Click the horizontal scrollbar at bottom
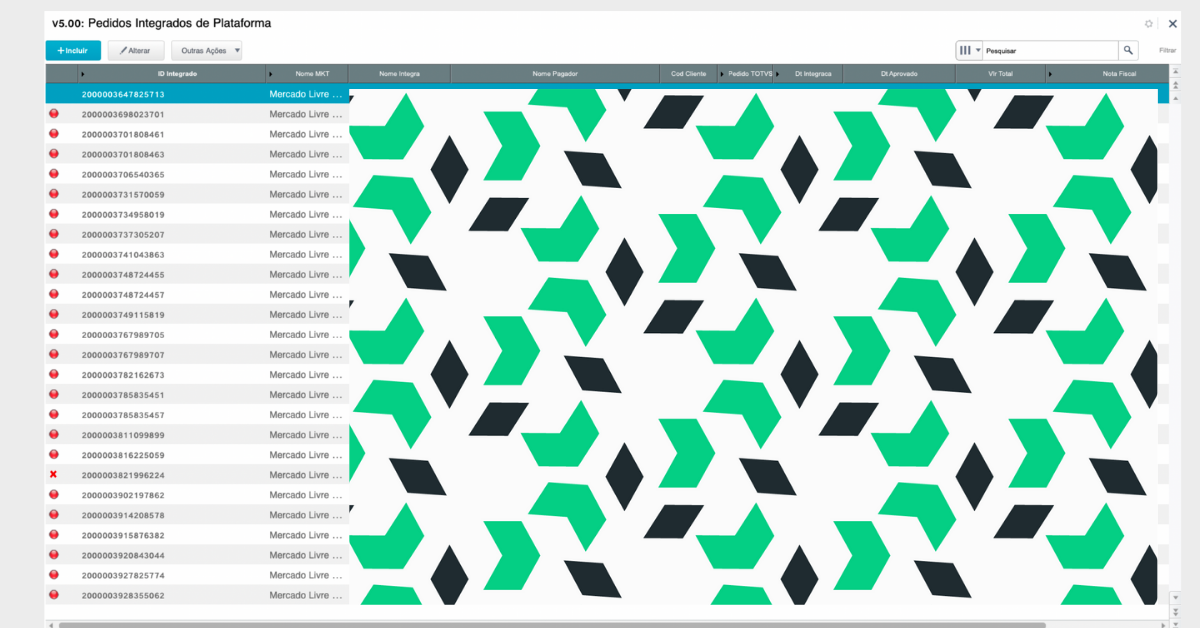The height and width of the screenshot is (628, 1200). click(x=550, y=624)
